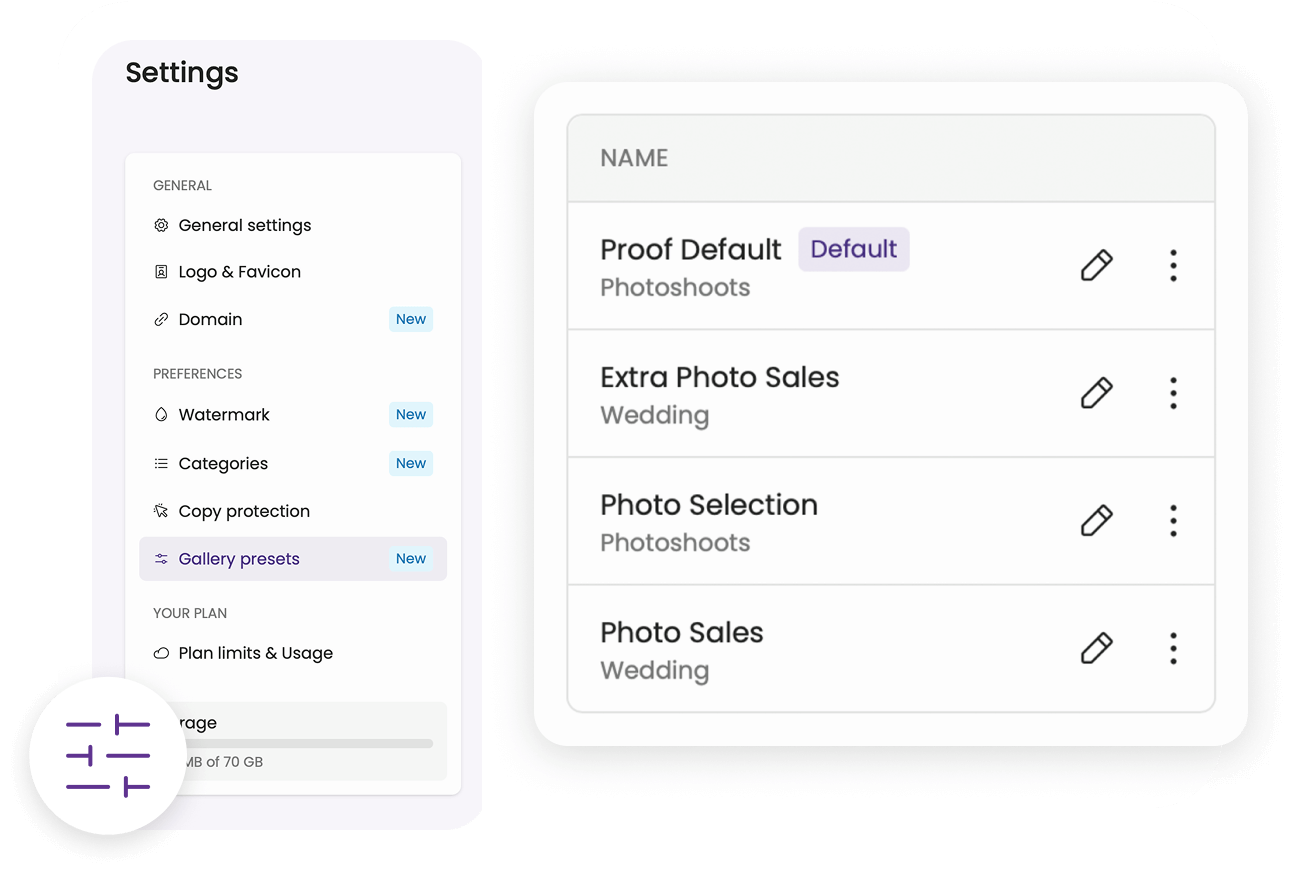Click the large sliders icon in circle

(108, 756)
